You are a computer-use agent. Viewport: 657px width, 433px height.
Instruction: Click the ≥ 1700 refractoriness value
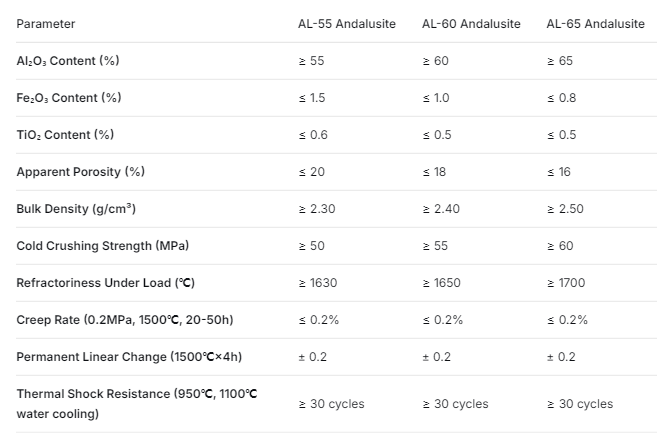pos(566,283)
